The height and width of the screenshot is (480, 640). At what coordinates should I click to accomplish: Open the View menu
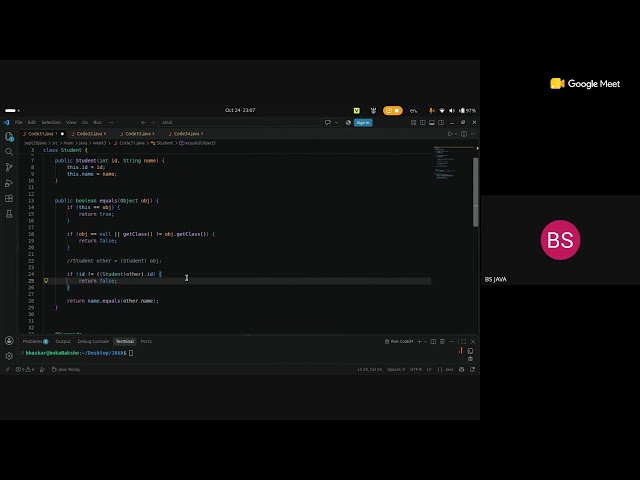(x=71, y=122)
